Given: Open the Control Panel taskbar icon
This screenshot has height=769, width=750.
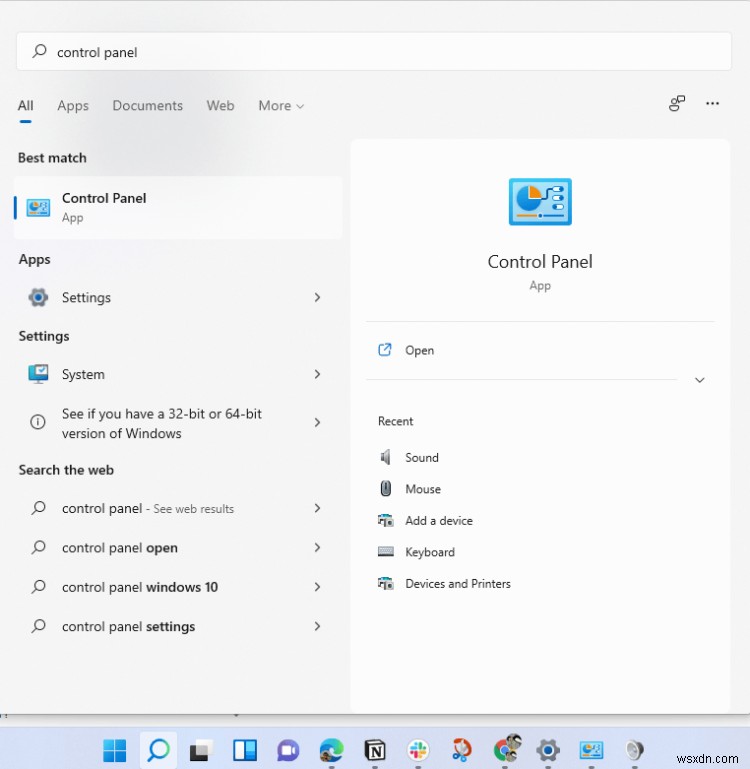Looking at the screenshot, I should click(591, 750).
